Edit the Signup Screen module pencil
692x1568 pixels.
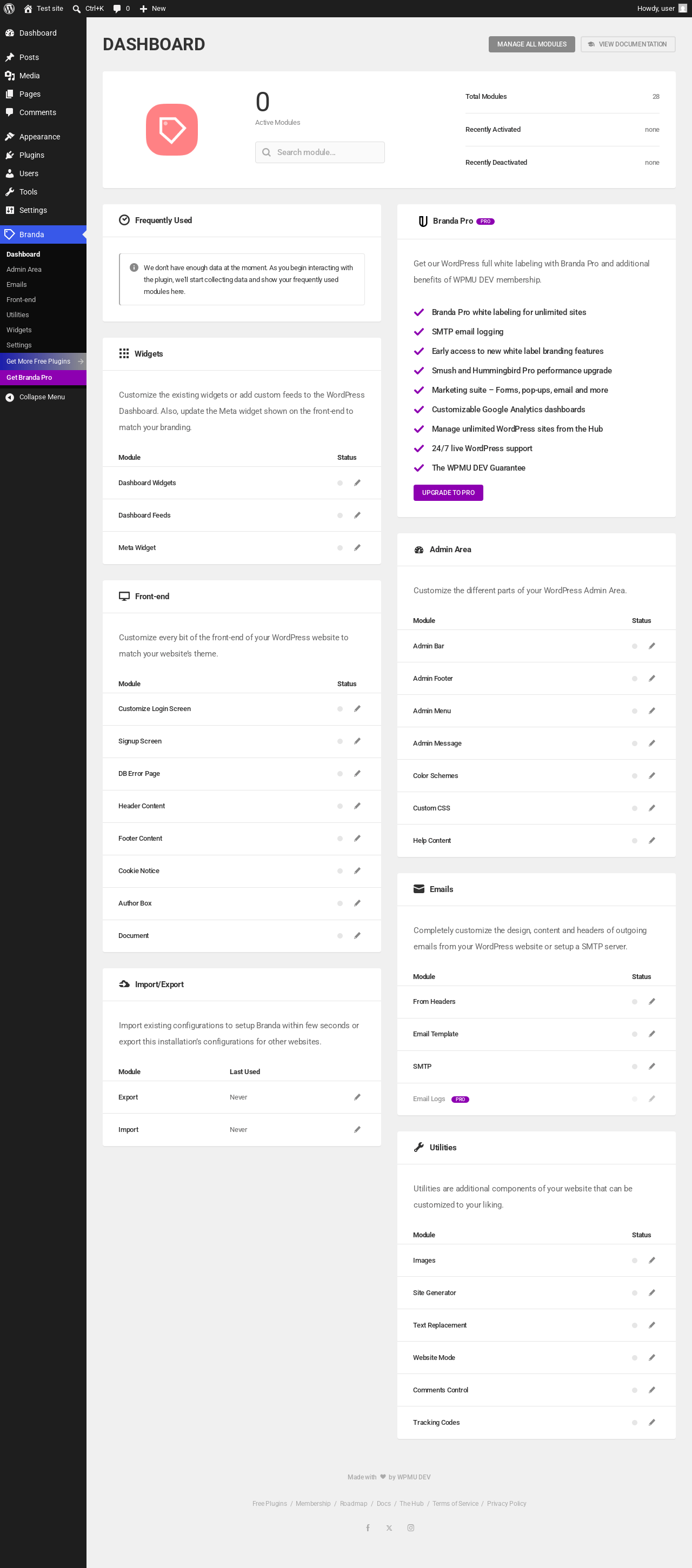(357, 741)
